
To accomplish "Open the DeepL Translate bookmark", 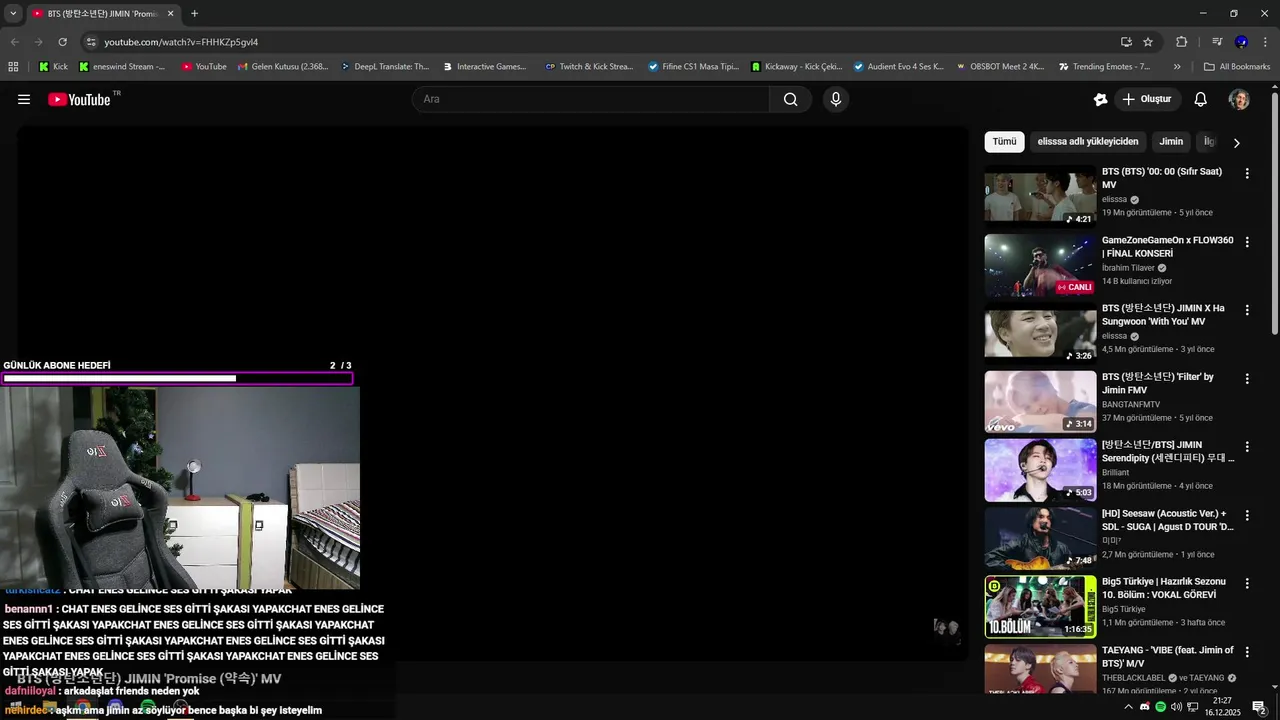I will [384, 67].
